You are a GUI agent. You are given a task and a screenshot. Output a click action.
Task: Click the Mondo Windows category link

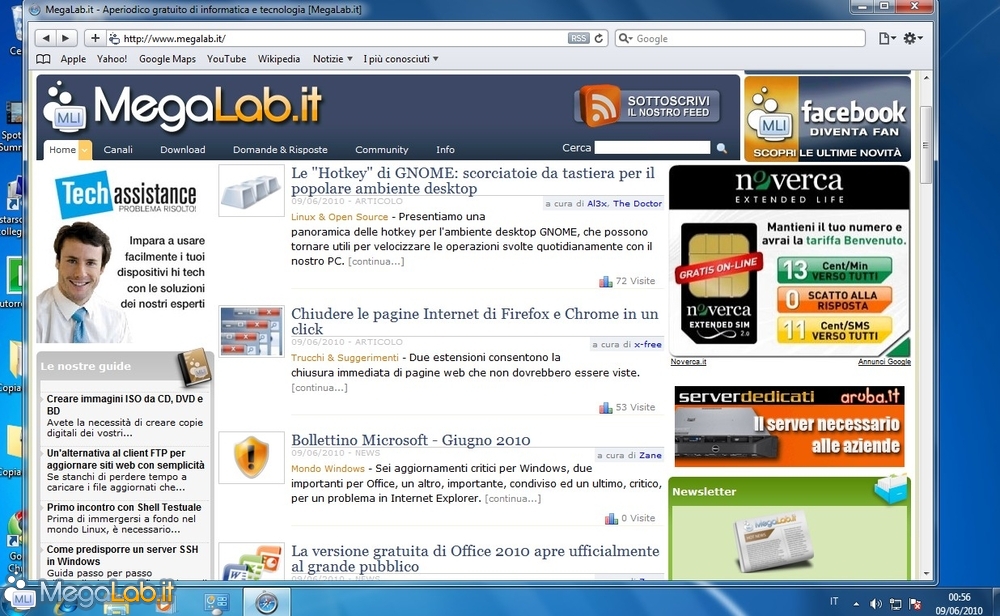point(328,469)
